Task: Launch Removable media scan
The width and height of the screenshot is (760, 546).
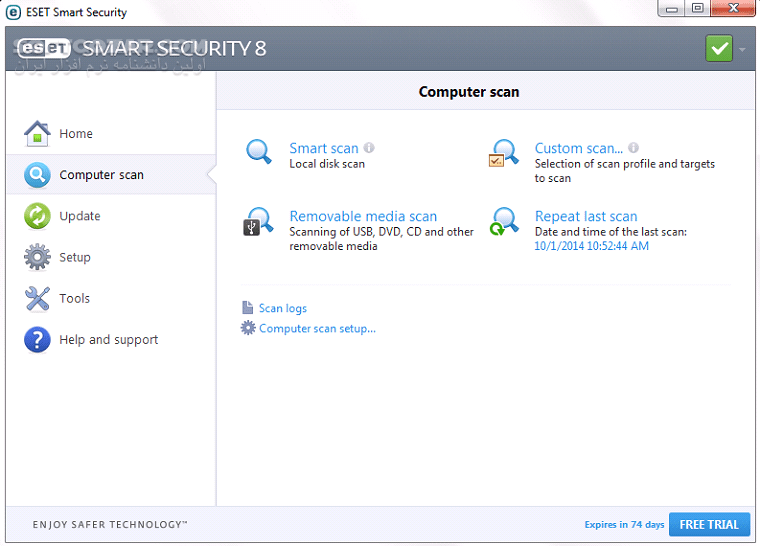Action: coord(363,216)
